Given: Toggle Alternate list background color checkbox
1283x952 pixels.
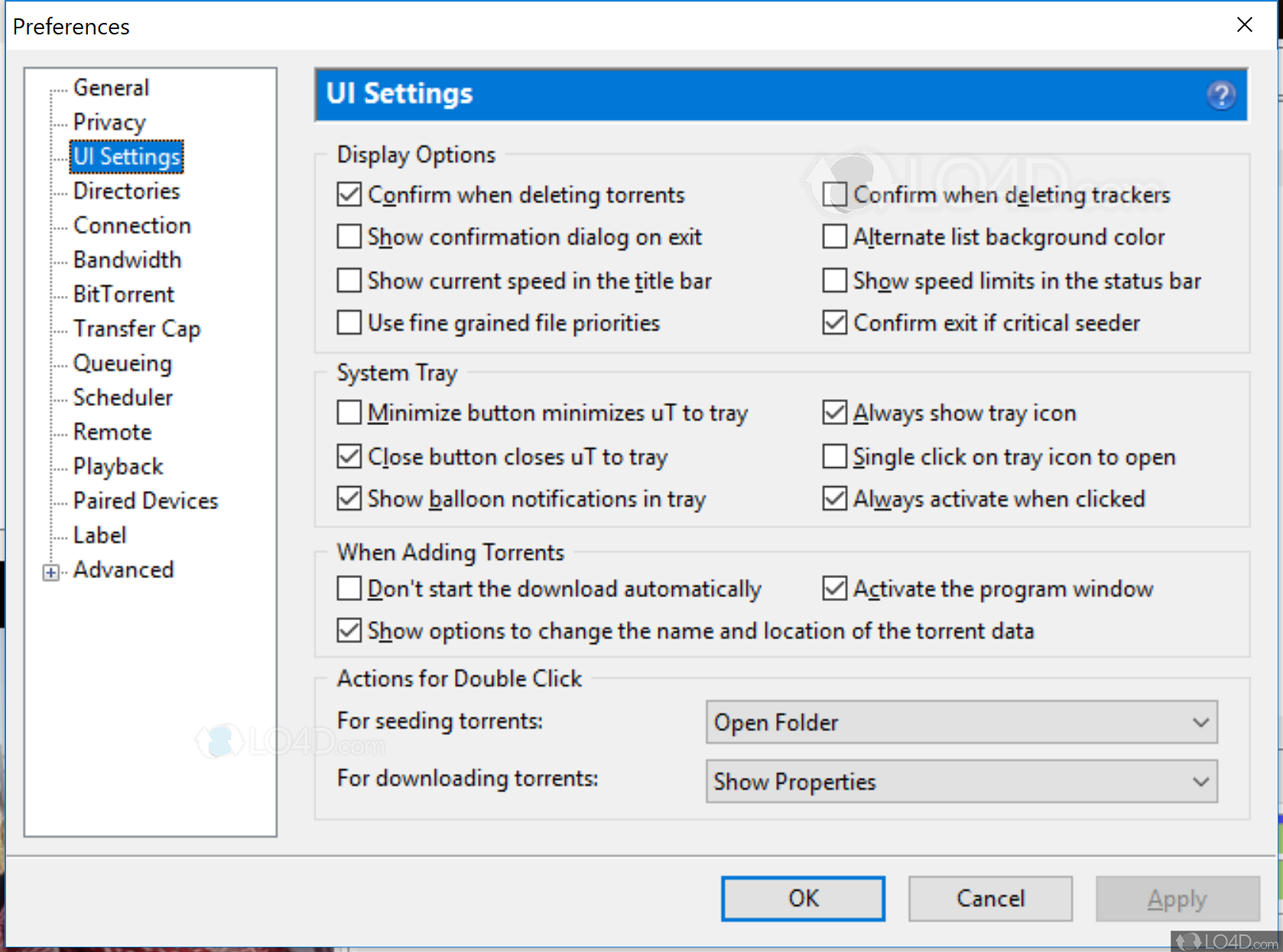Looking at the screenshot, I should 835,237.
